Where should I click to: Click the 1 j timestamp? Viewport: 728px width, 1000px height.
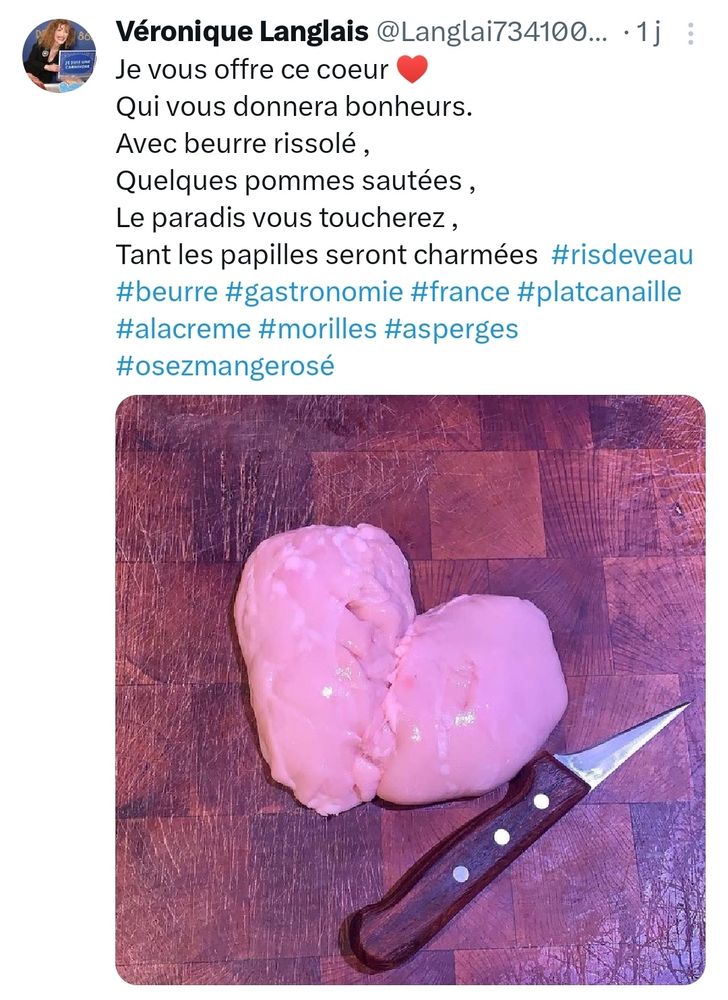pyautogui.click(x=650, y=33)
